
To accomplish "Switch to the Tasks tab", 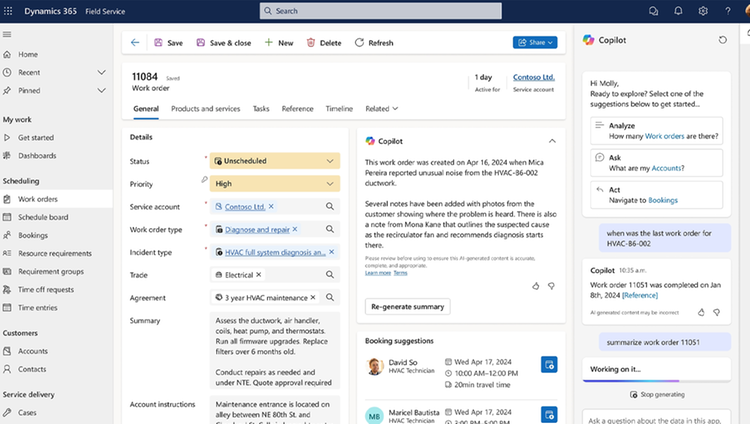I will [x=261, y=109].
